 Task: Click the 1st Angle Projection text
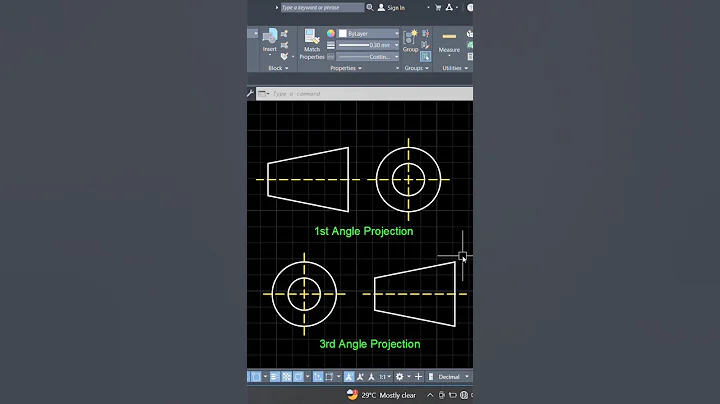coord(364,231)
